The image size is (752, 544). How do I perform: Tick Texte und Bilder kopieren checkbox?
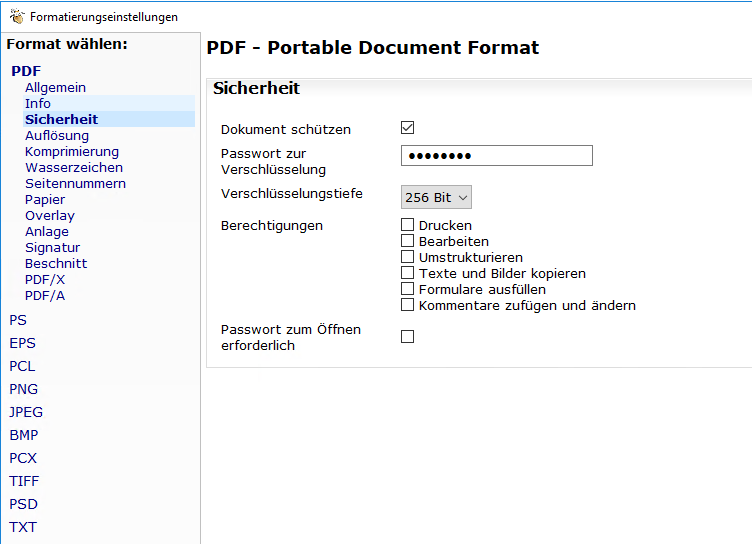click(407, 273)
